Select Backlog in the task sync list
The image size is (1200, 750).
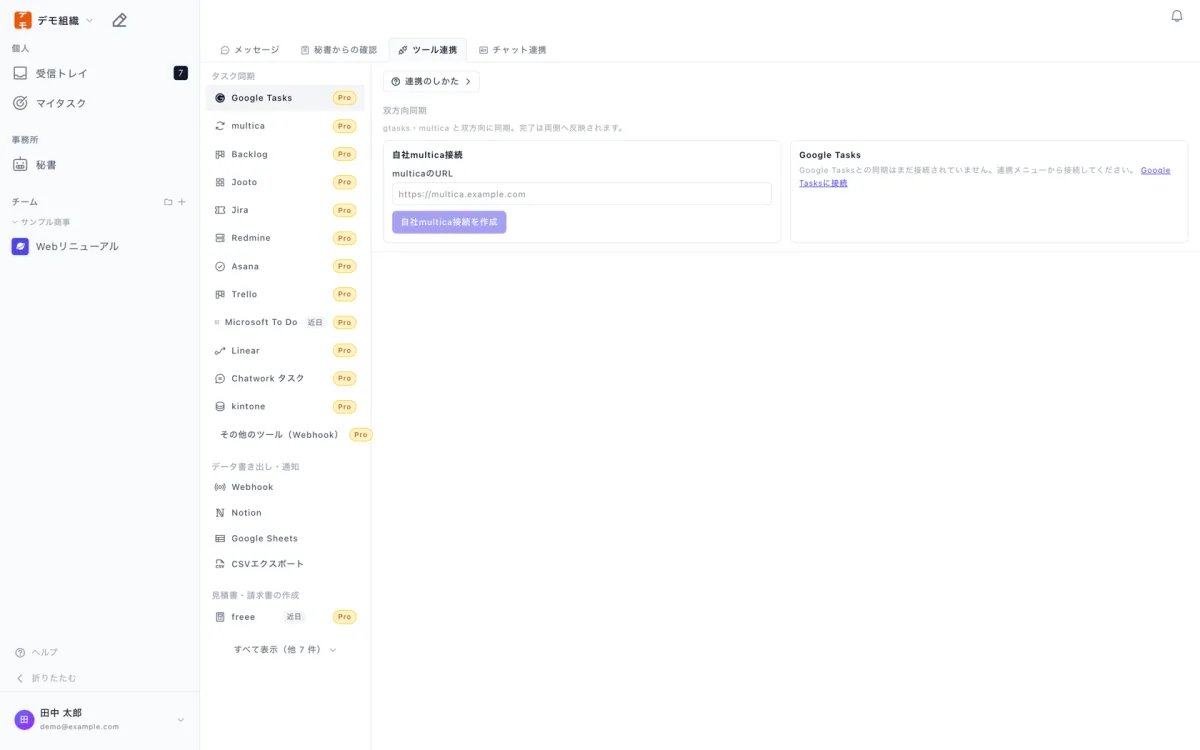pyautogui.click(x=286, y=154)
